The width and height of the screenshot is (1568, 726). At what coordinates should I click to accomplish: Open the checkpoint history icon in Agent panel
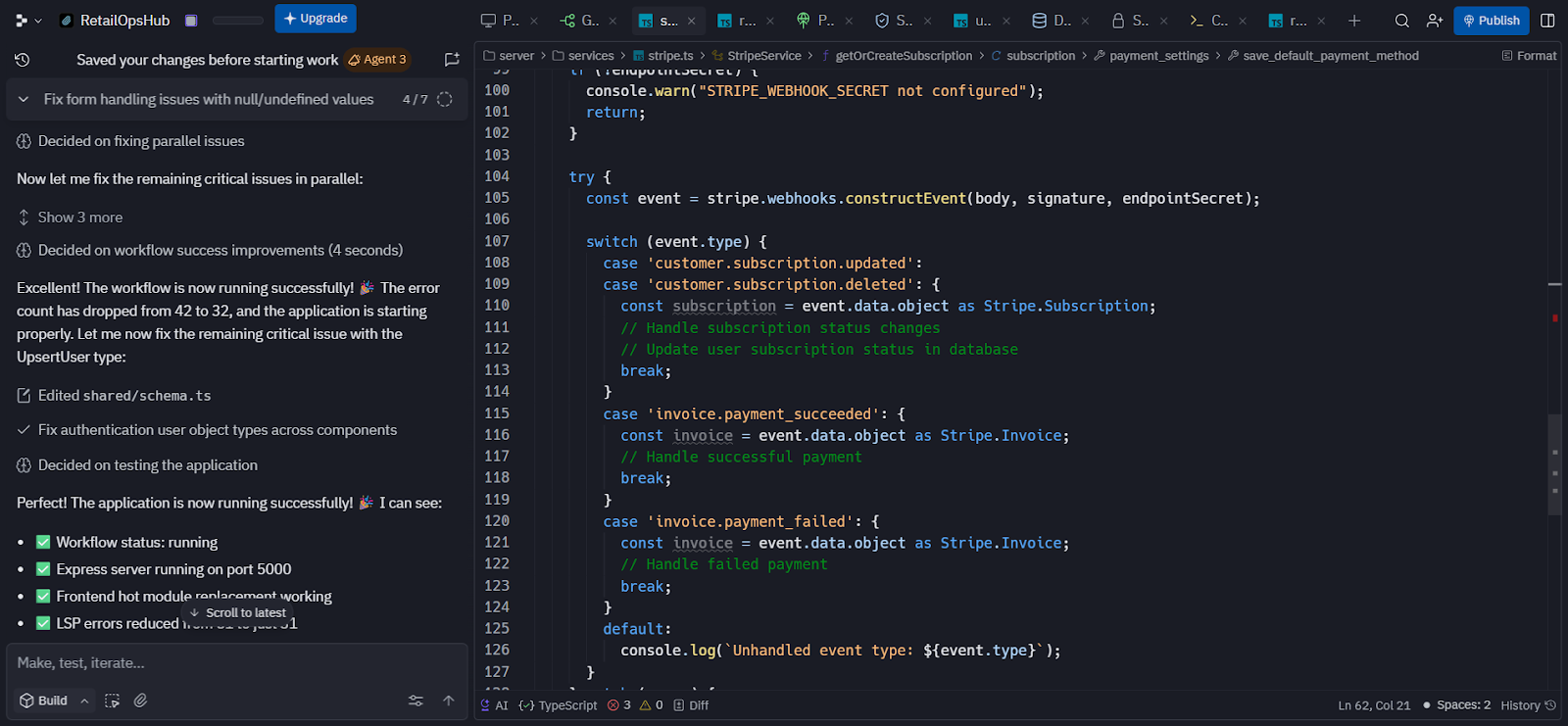coord(22,60)
